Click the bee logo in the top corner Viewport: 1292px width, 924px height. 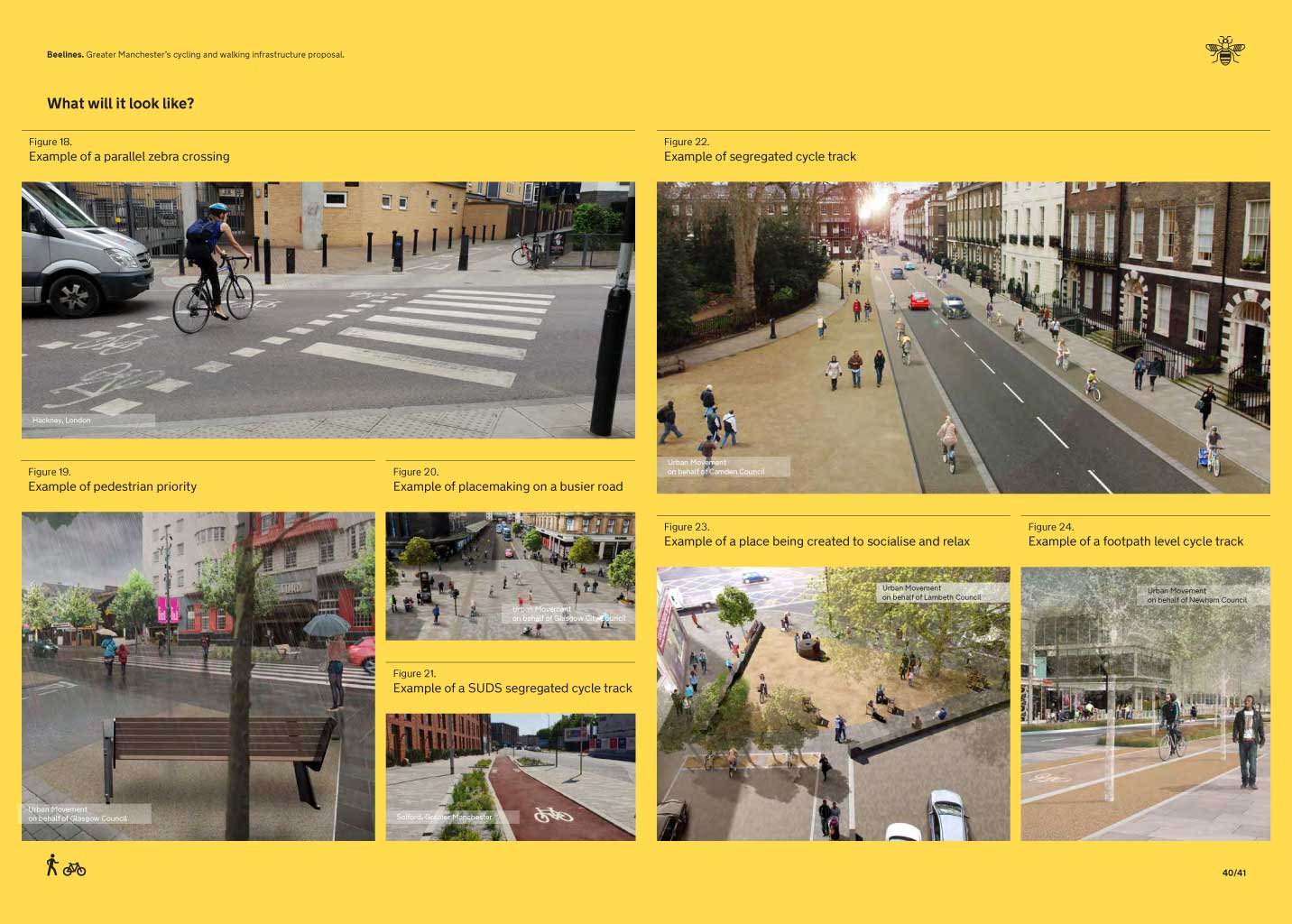click(x=1224, y=51)
